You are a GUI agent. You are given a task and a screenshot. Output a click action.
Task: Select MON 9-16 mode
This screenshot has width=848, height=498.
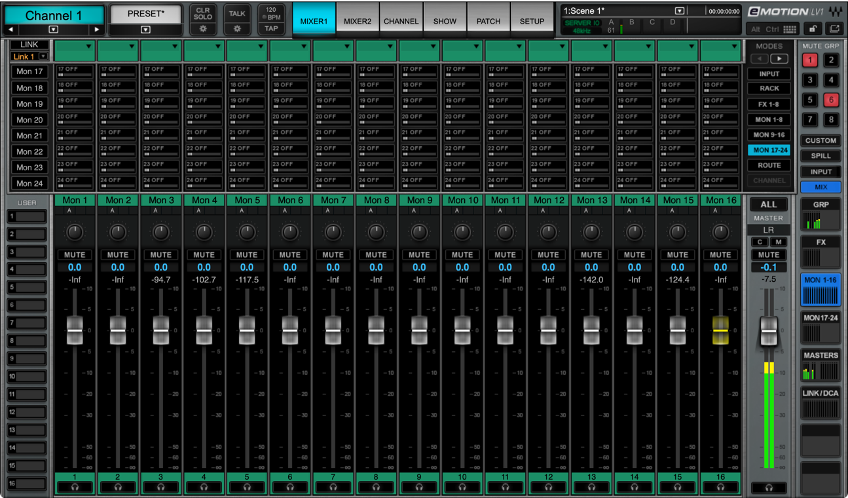(x=768, y=135)
